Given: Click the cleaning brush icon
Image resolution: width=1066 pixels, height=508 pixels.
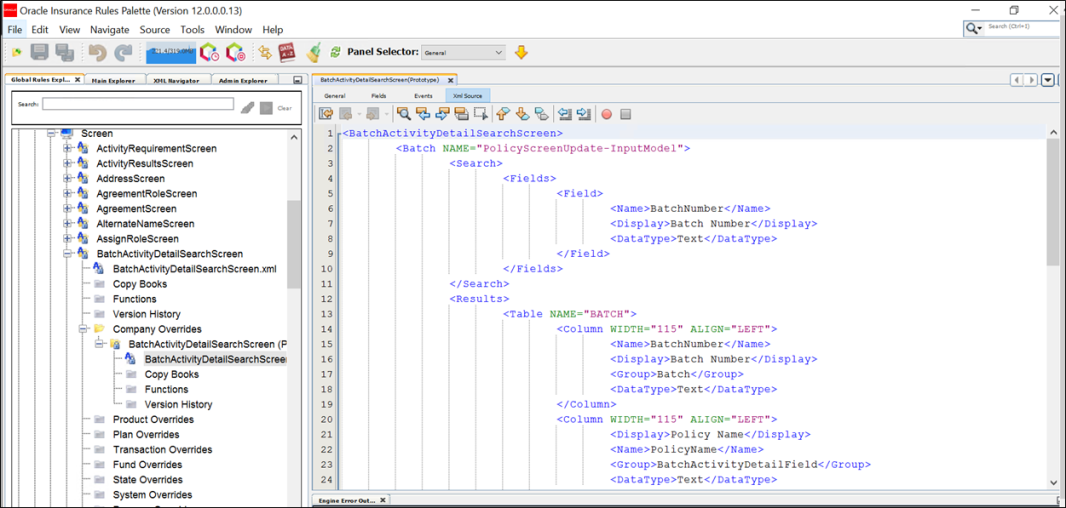Looking at the screenshot, I should click(x=313, y=52).
